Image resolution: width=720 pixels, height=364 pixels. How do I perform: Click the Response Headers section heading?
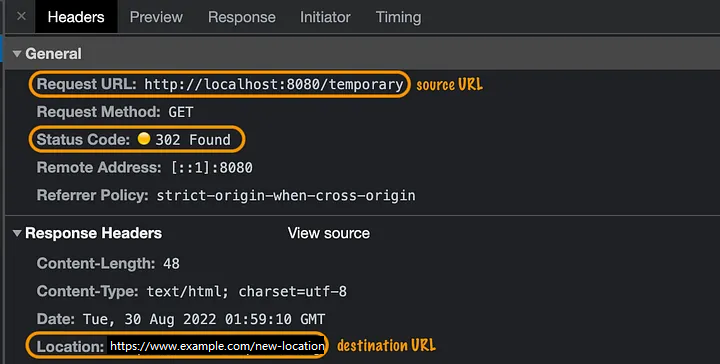click(94, 233)
